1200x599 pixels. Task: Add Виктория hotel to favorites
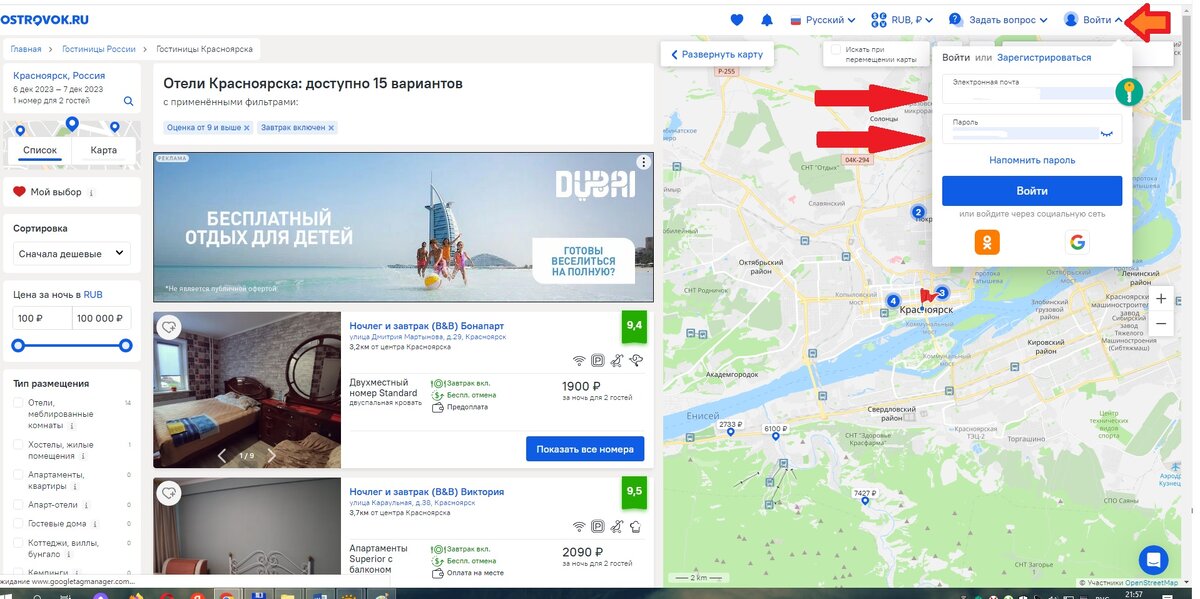click(169, 492)
